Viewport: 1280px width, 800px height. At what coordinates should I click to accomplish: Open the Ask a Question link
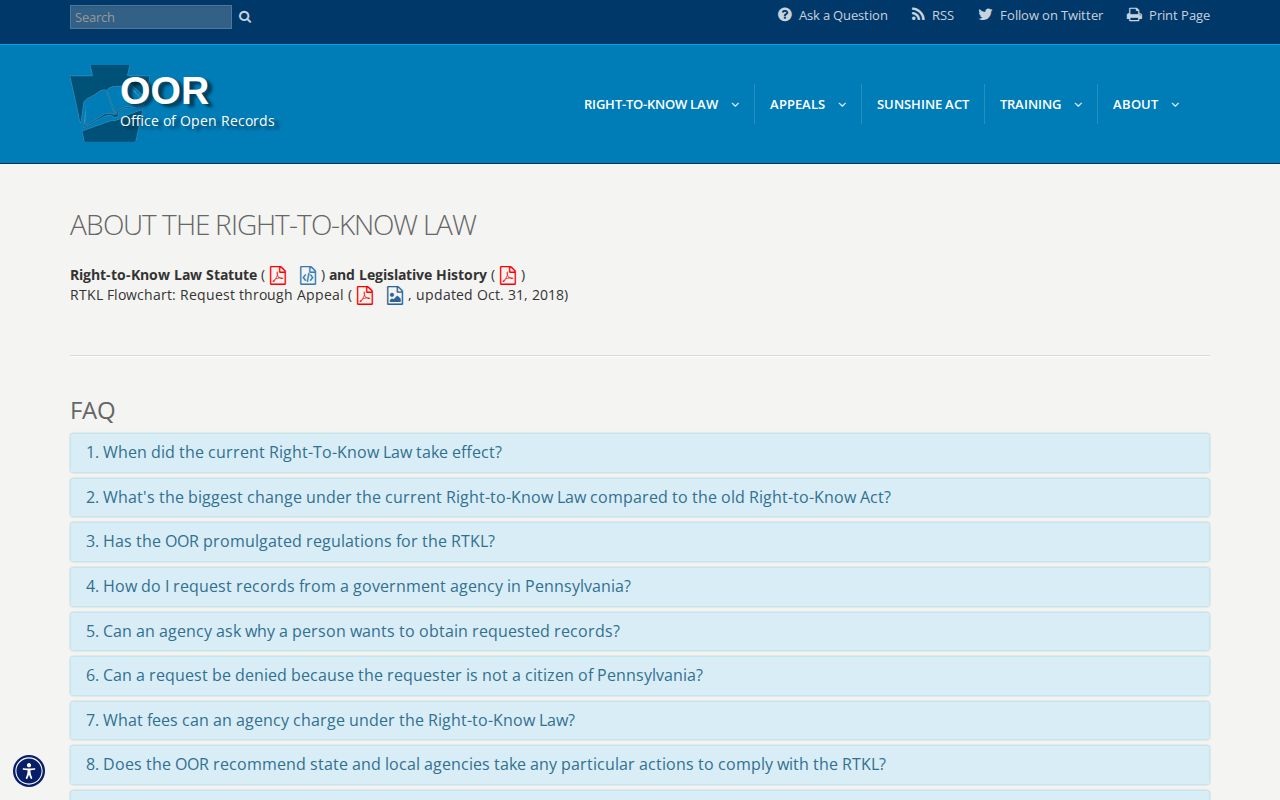[843, 15]
